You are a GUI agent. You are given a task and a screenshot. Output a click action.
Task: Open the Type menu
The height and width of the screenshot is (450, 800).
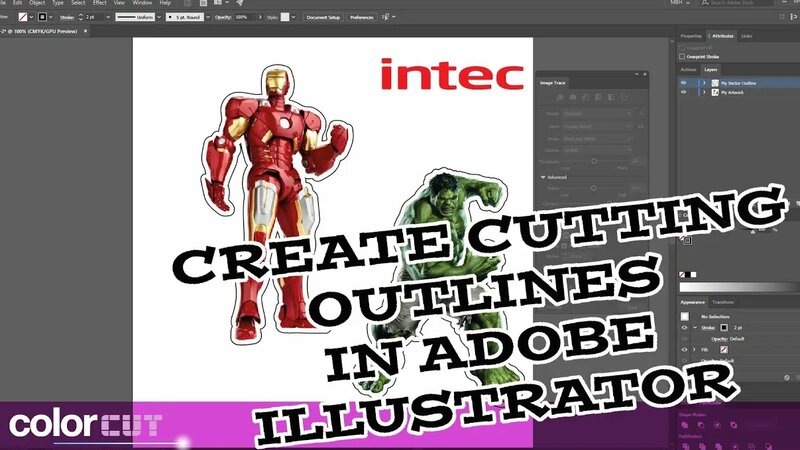click(x=58, y=3)
